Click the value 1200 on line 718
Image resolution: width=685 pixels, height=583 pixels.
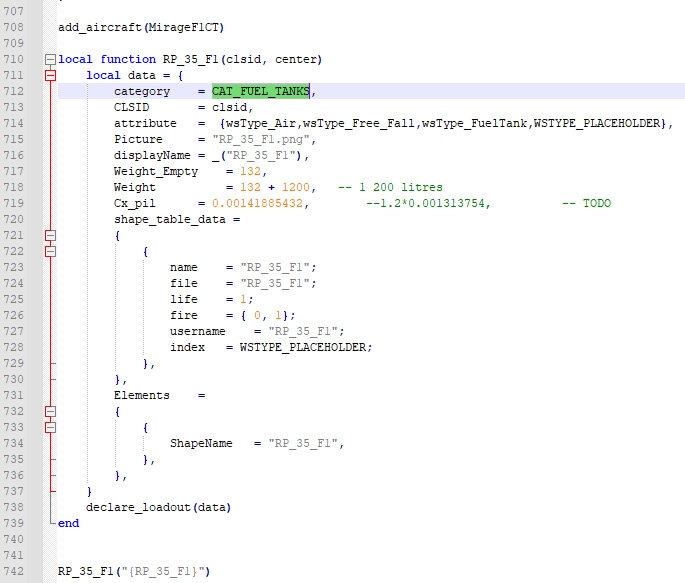tap(296, 187)
